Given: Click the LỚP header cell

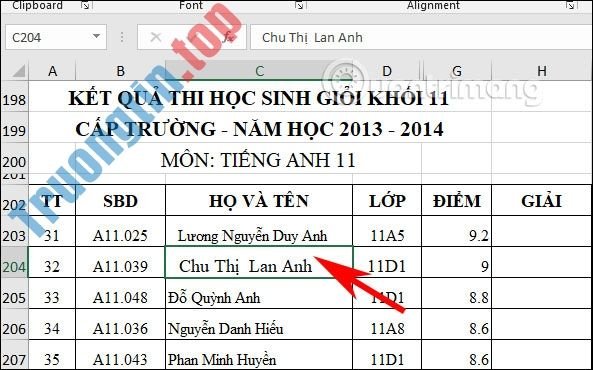Looking at the screenshot, I should click(387, 201).
